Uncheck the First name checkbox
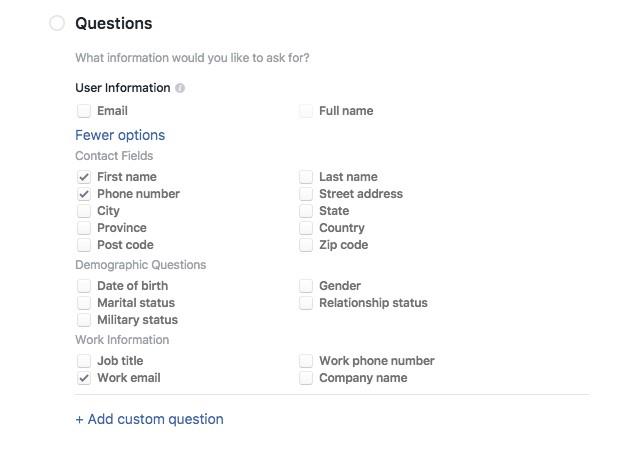 (84, 177)
